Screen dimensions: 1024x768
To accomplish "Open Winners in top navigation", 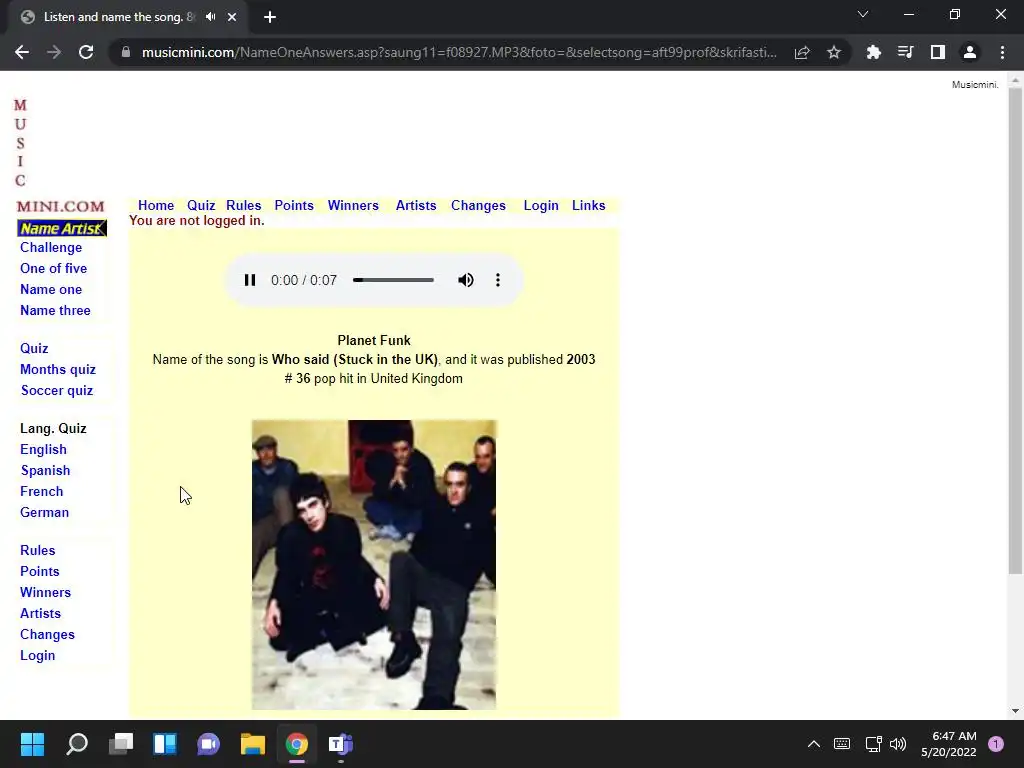I will click(x=353, y=205).
